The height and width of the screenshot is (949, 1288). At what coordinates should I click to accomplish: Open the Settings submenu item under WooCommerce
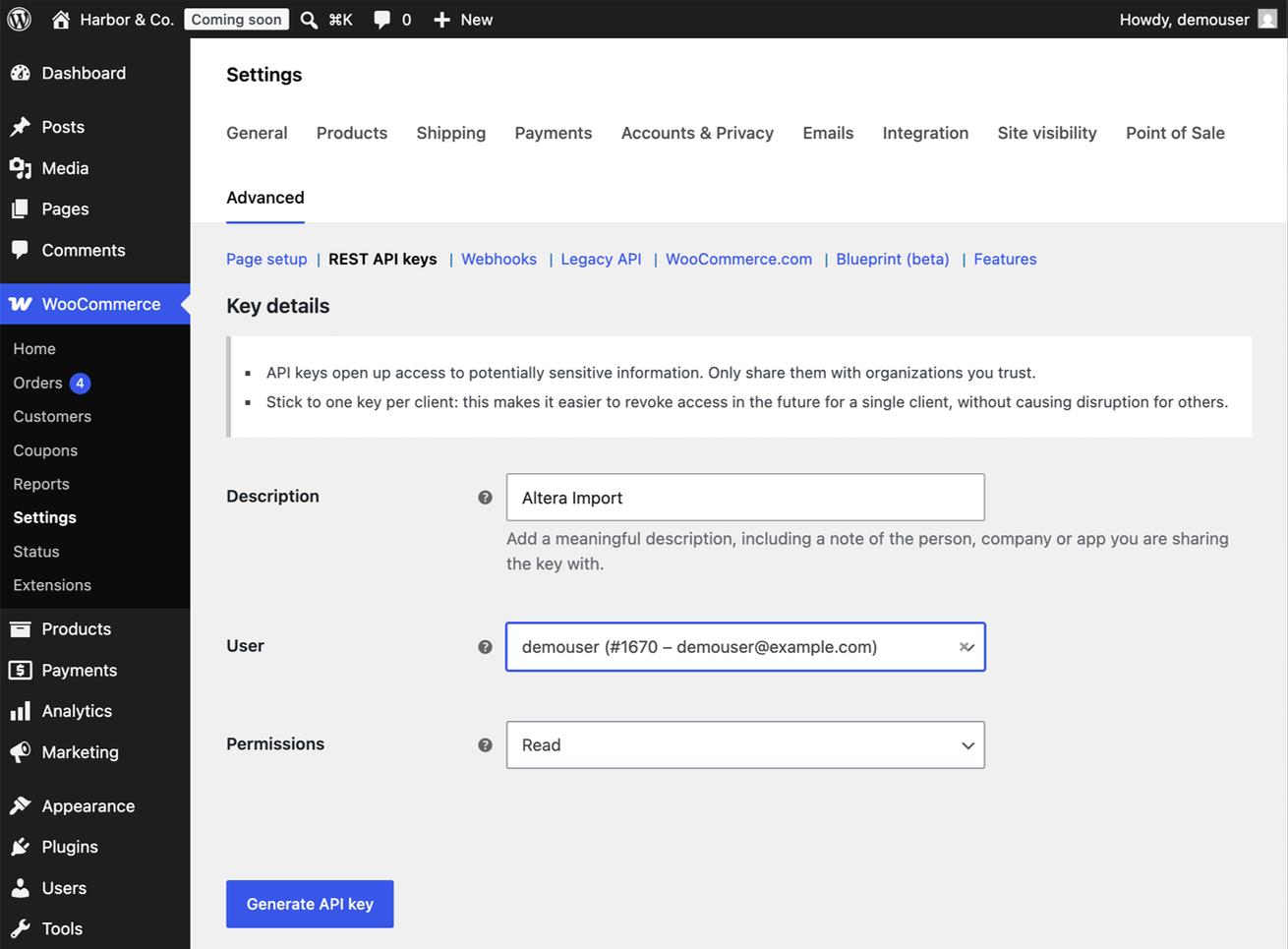pyautogui.click(x=44, y=518)
